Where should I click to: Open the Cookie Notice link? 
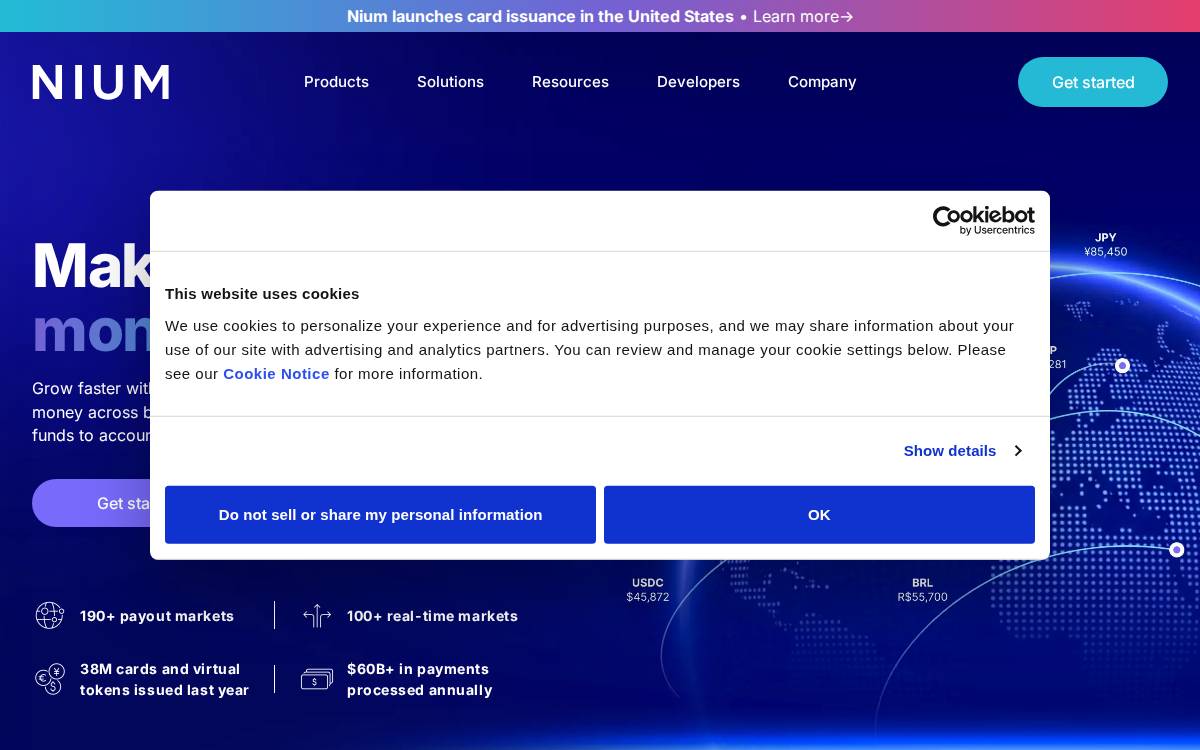276,374
